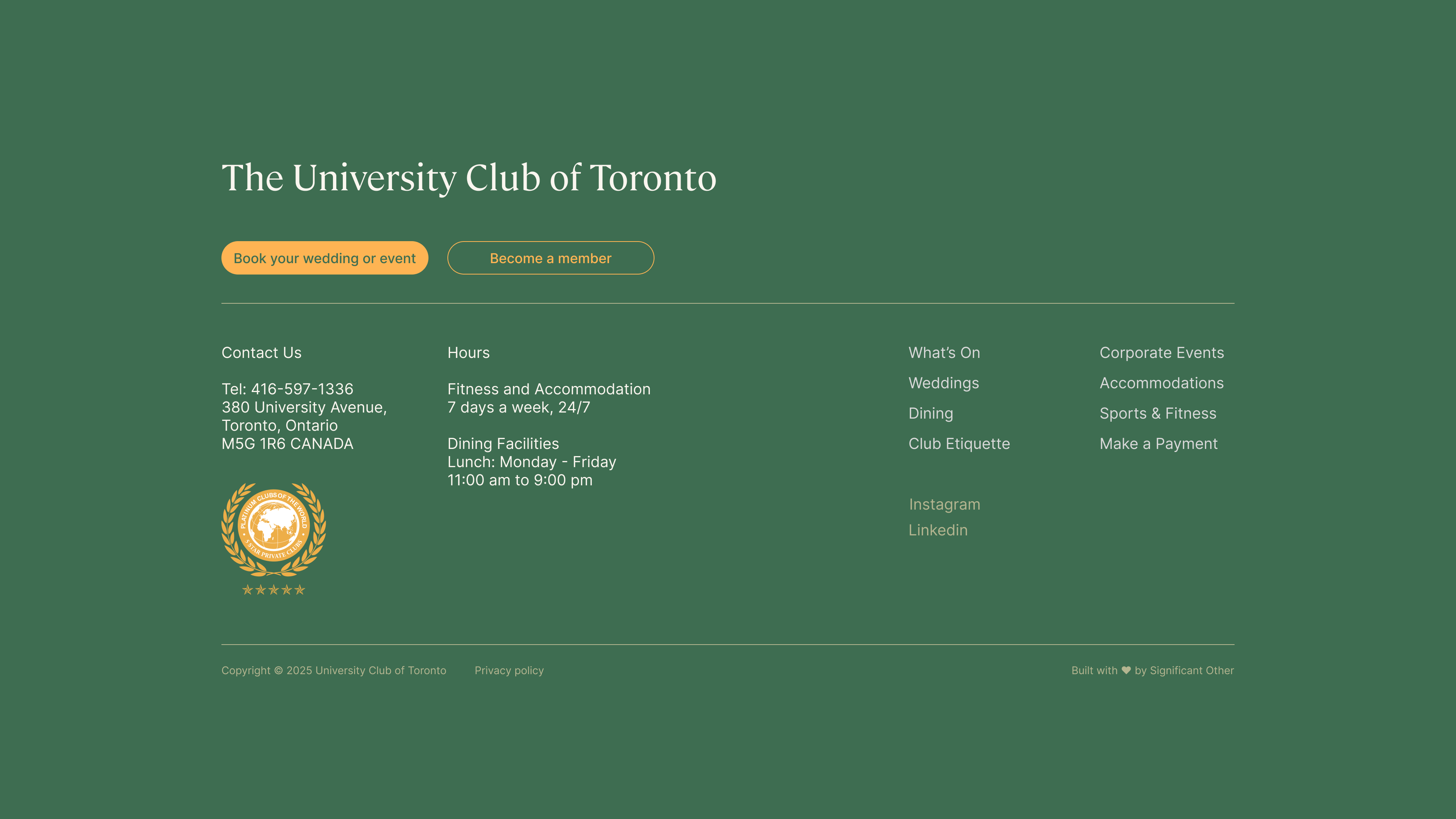Navigate to the Accommodations link
1456x819 pixels.
tap(1161, 383)
